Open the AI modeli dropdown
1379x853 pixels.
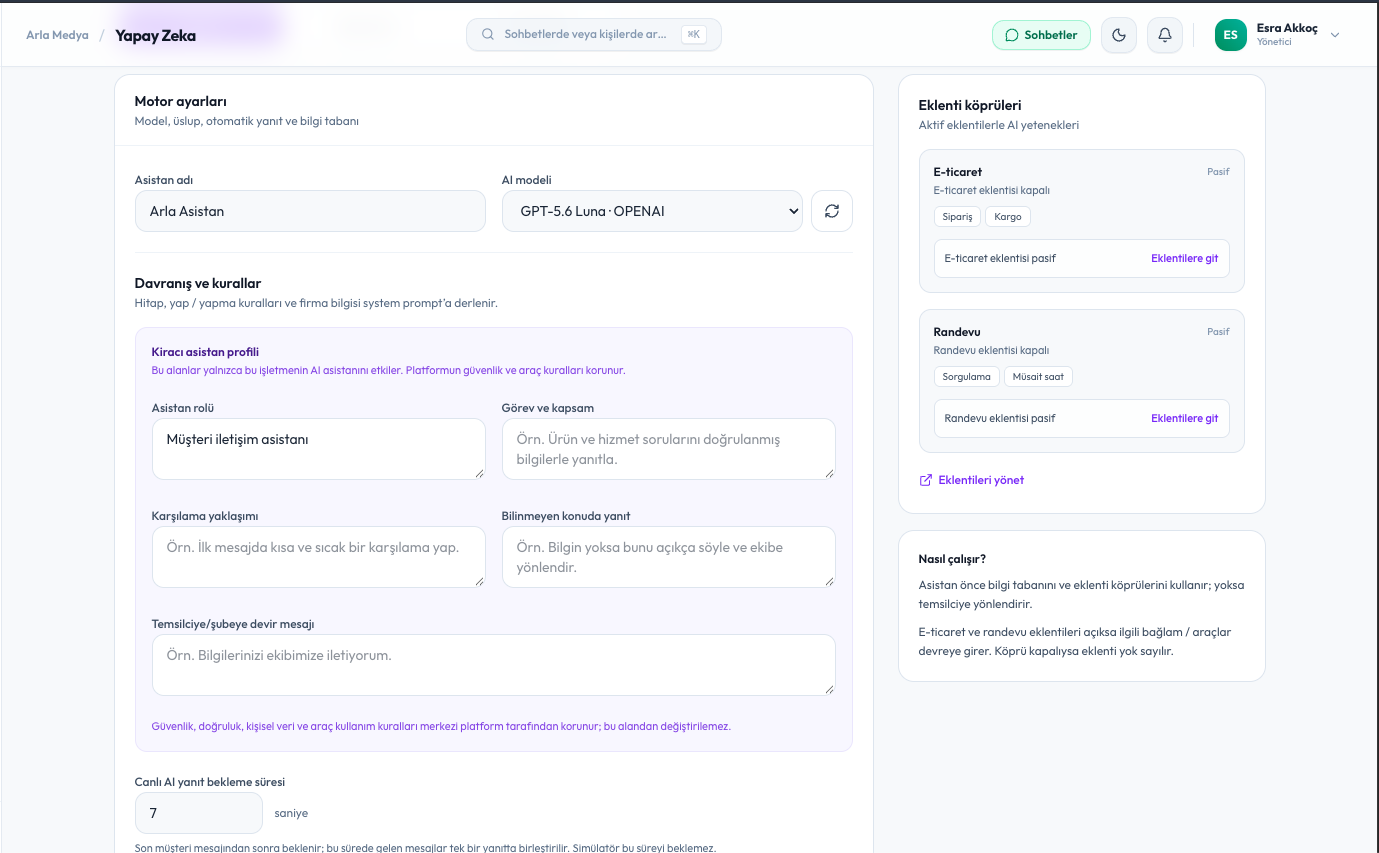(652, 211)
